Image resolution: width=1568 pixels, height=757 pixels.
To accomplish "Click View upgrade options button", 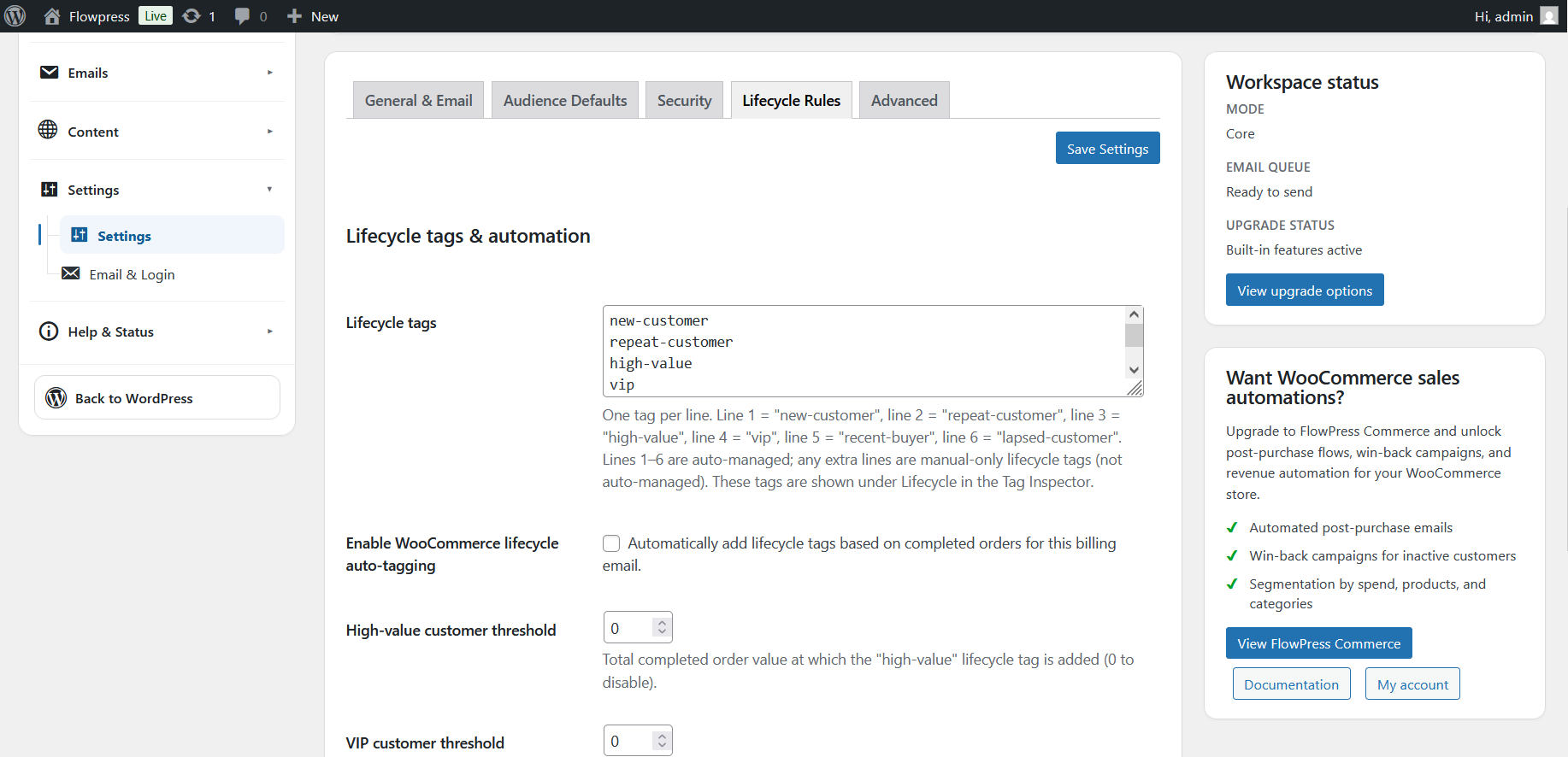I will tap(1305, 290).
